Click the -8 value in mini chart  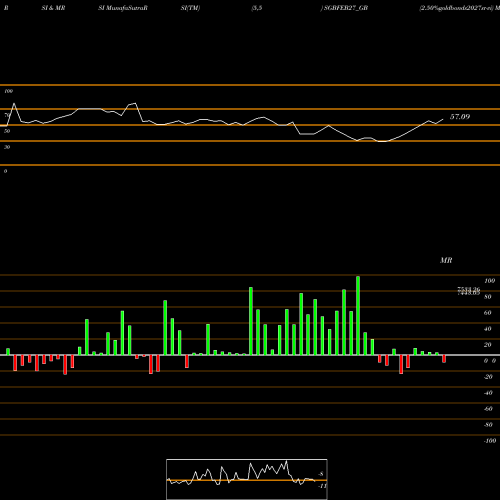[321, 474]
